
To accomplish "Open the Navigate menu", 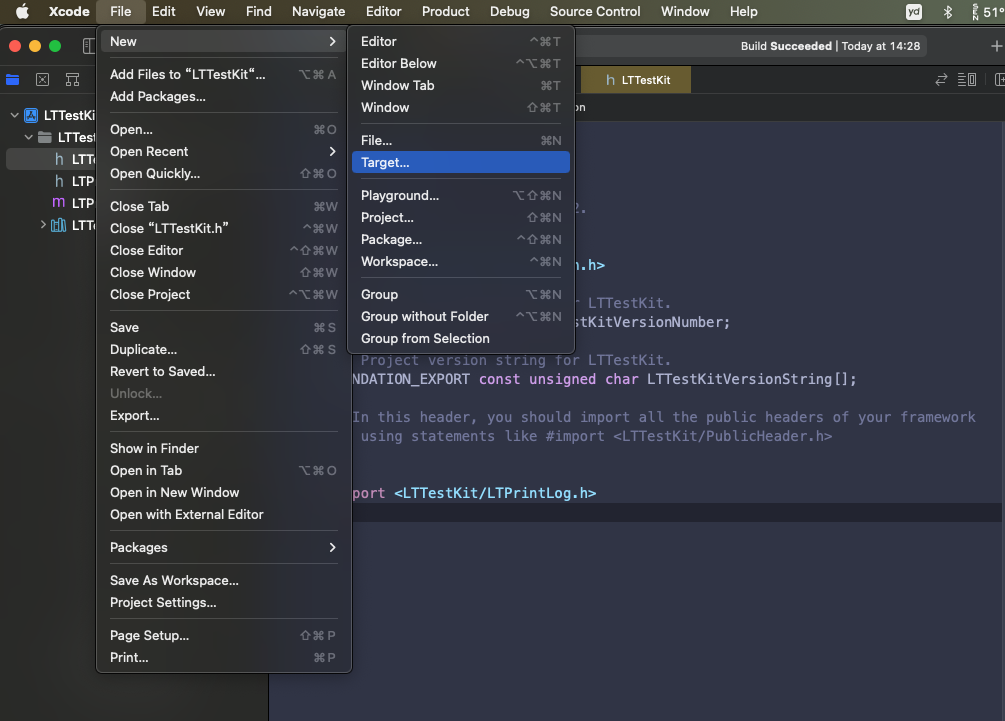I will (319, 12).
